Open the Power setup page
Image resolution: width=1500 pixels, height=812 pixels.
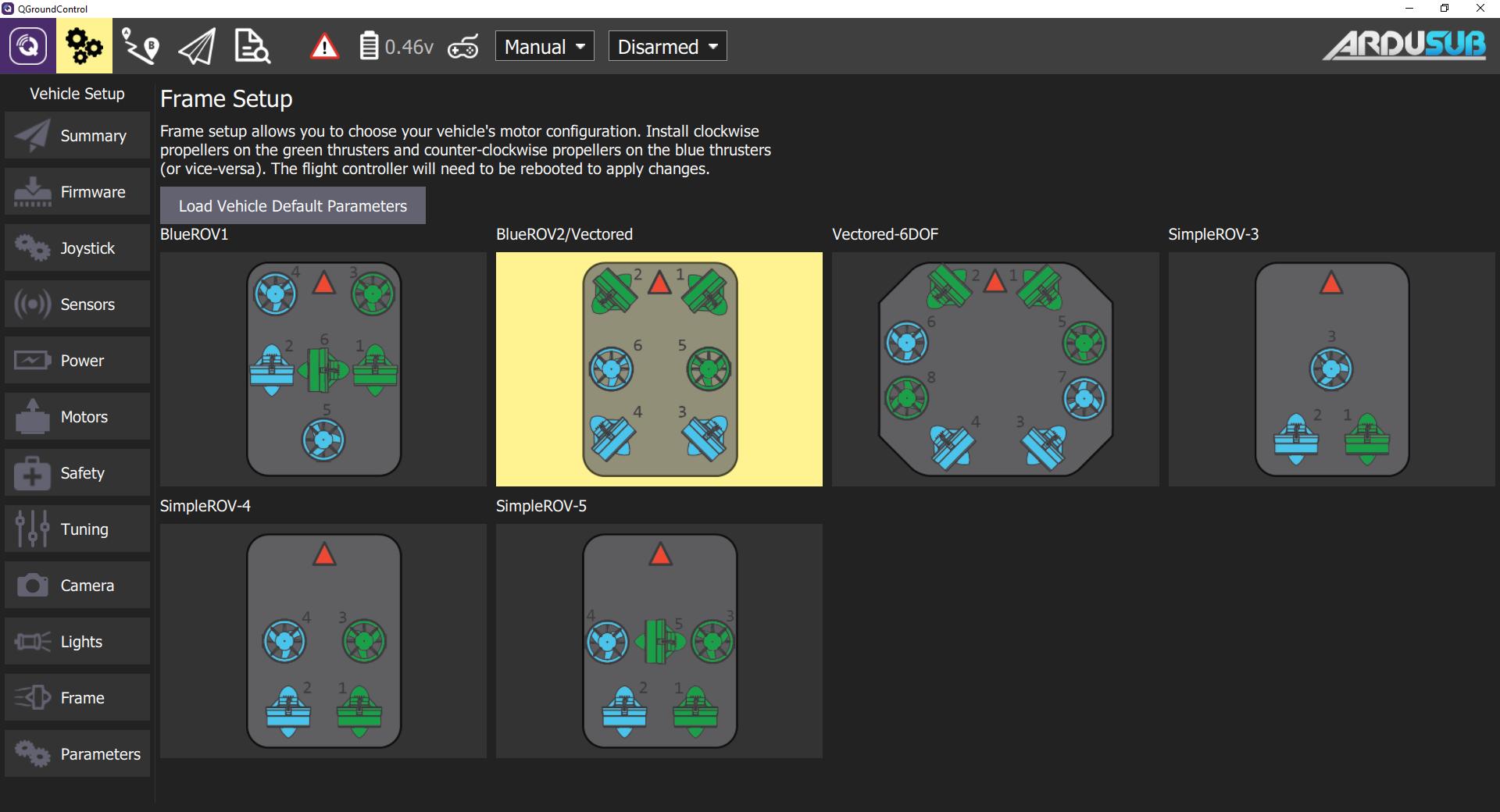point(77,360)
